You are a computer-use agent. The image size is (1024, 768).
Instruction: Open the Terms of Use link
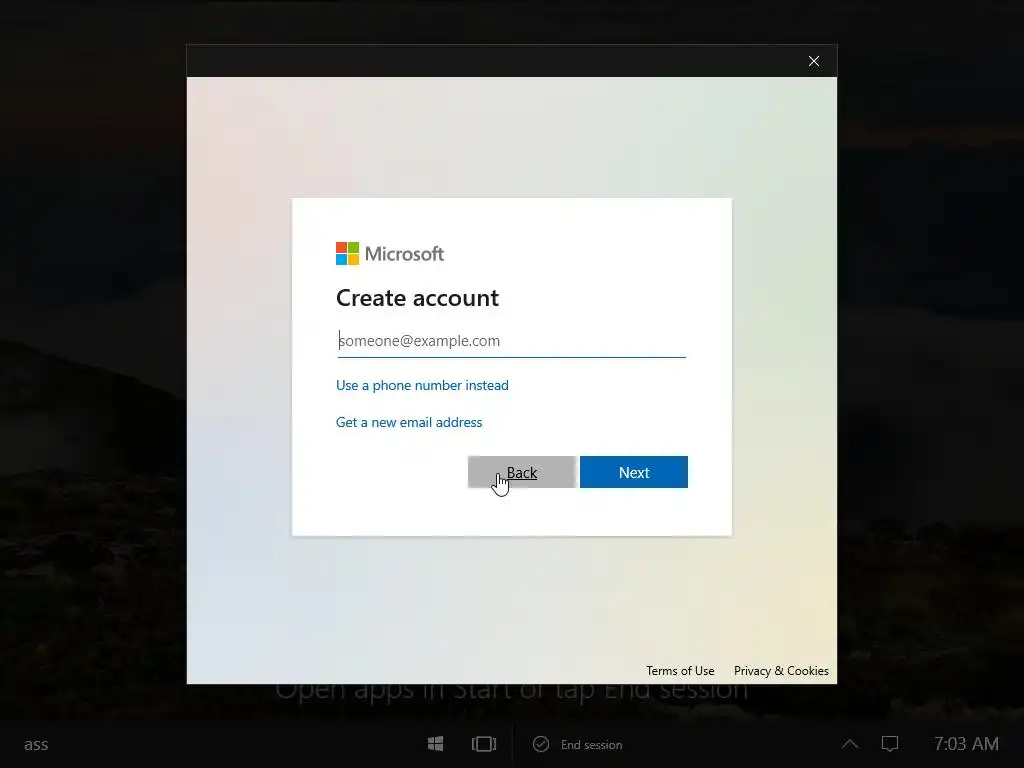click(680, 671)
